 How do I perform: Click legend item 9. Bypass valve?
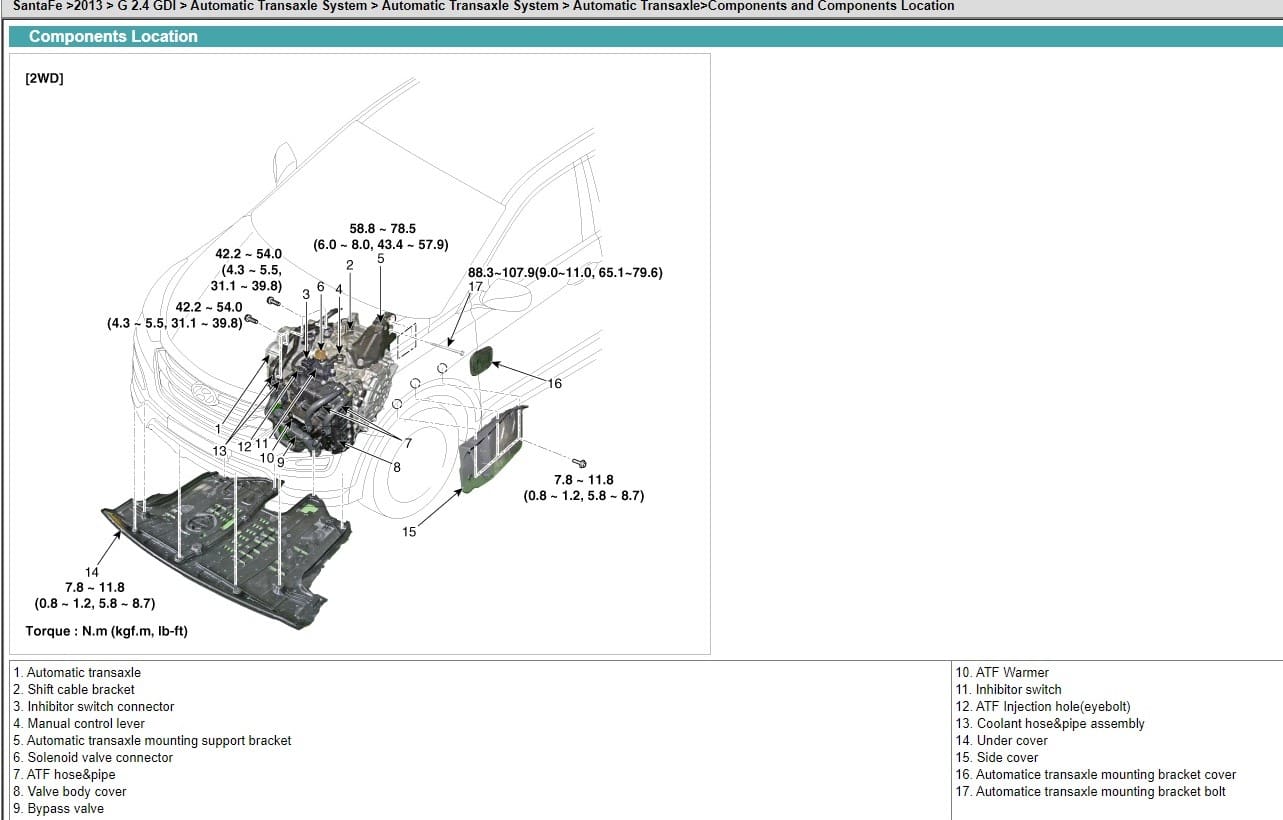point(58,809)
